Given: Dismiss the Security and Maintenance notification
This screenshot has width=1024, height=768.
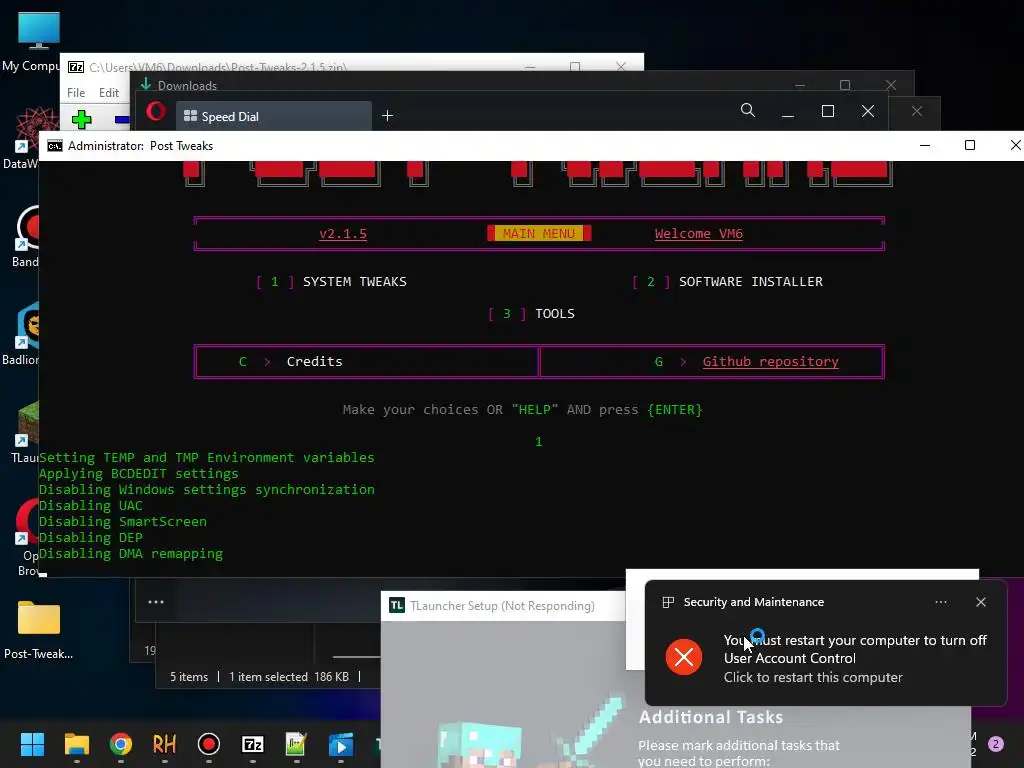Looking at the screenshot, I should tap(981, 602).
